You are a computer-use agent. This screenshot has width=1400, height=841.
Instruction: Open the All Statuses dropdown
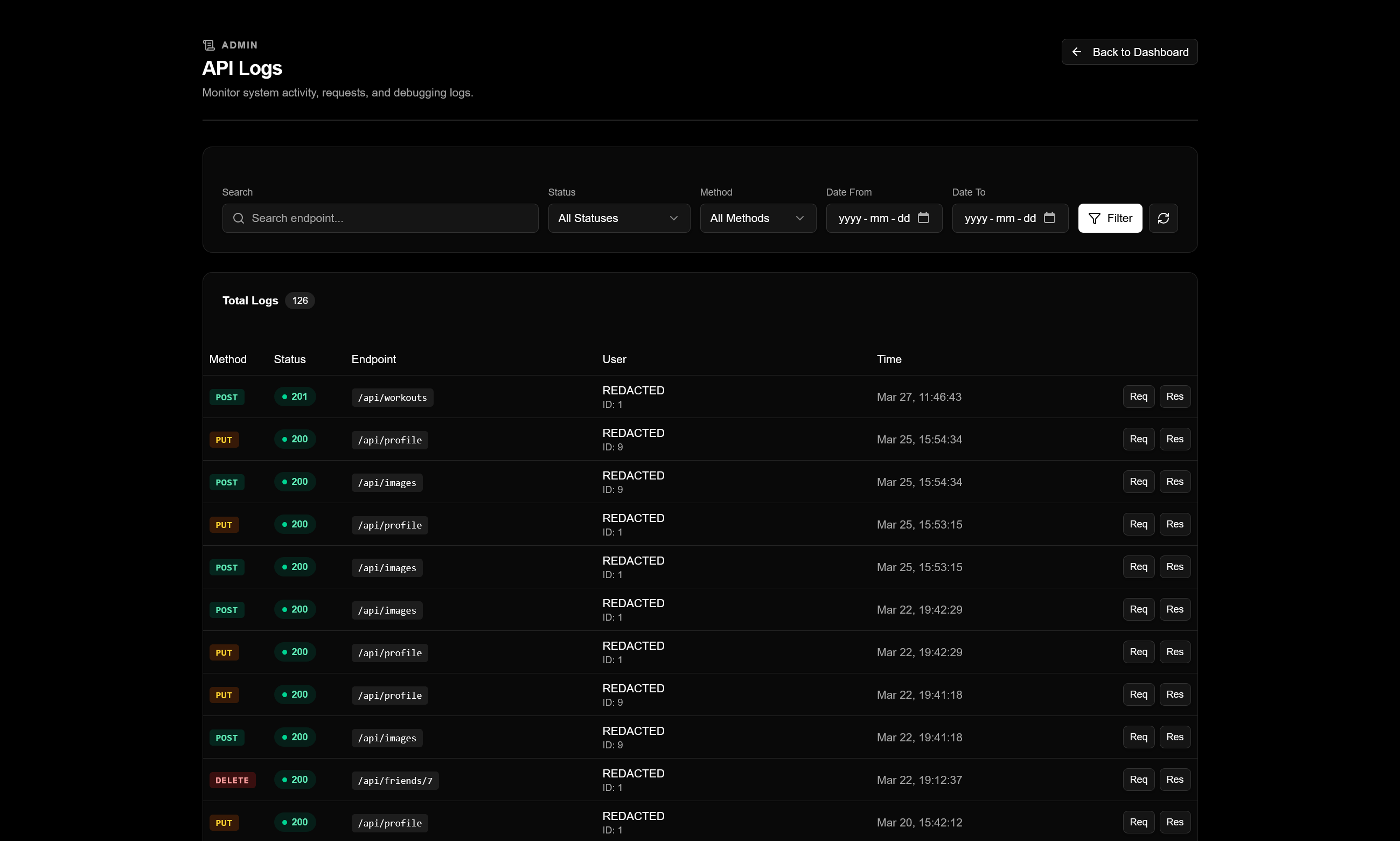point(619,218)
